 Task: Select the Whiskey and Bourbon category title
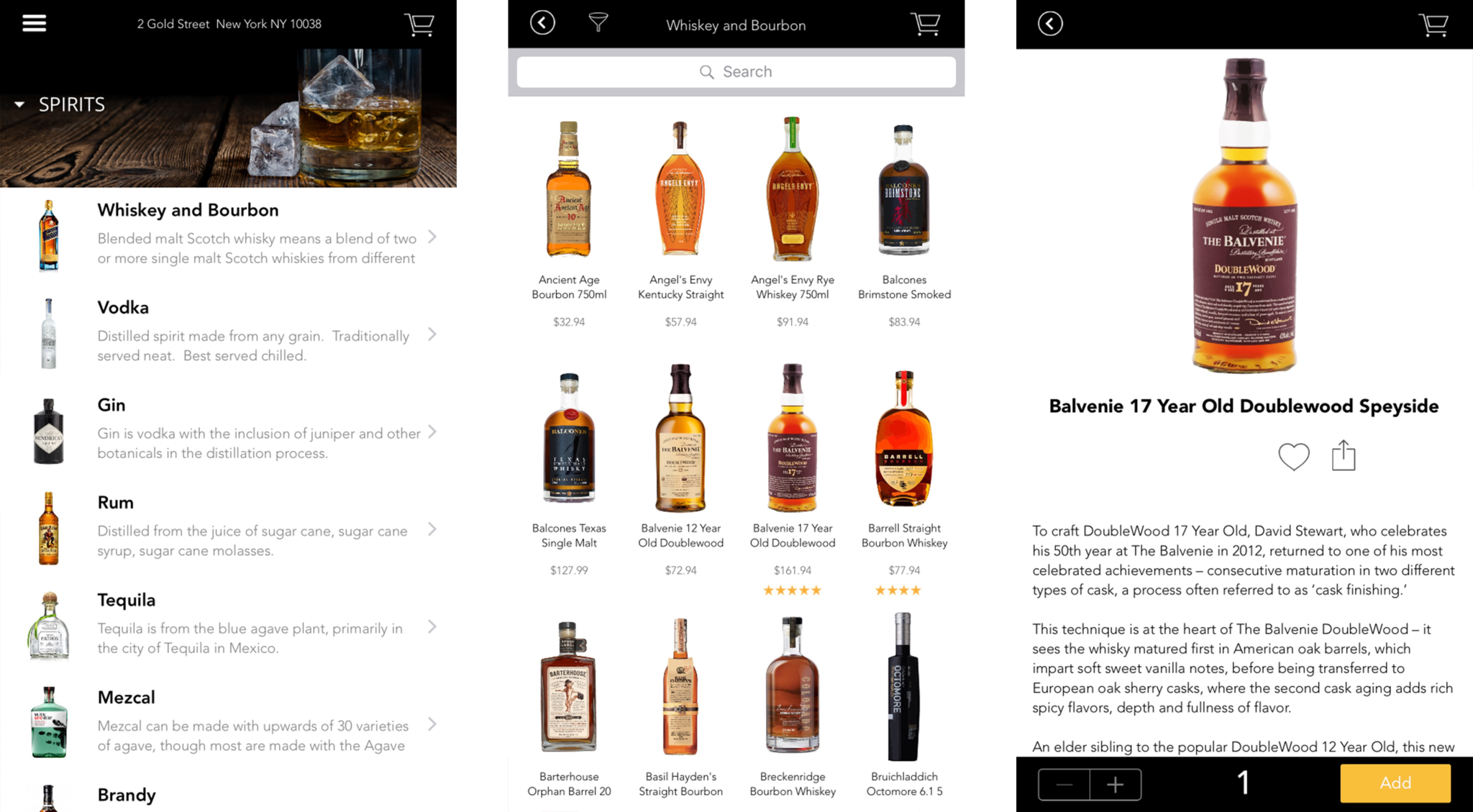188,210
